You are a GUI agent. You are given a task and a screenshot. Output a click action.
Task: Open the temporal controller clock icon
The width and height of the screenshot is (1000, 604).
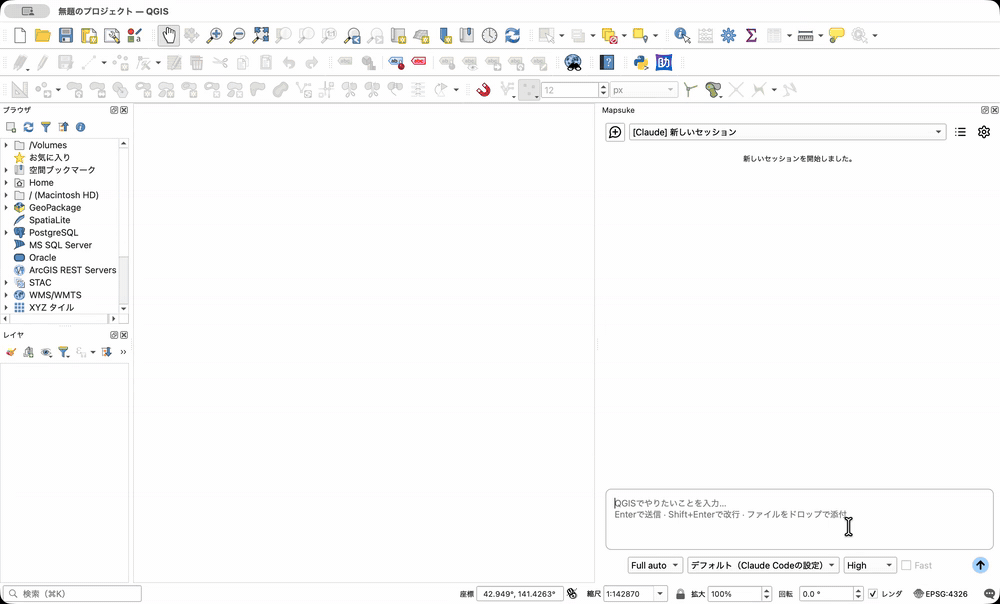pos(489,35)
